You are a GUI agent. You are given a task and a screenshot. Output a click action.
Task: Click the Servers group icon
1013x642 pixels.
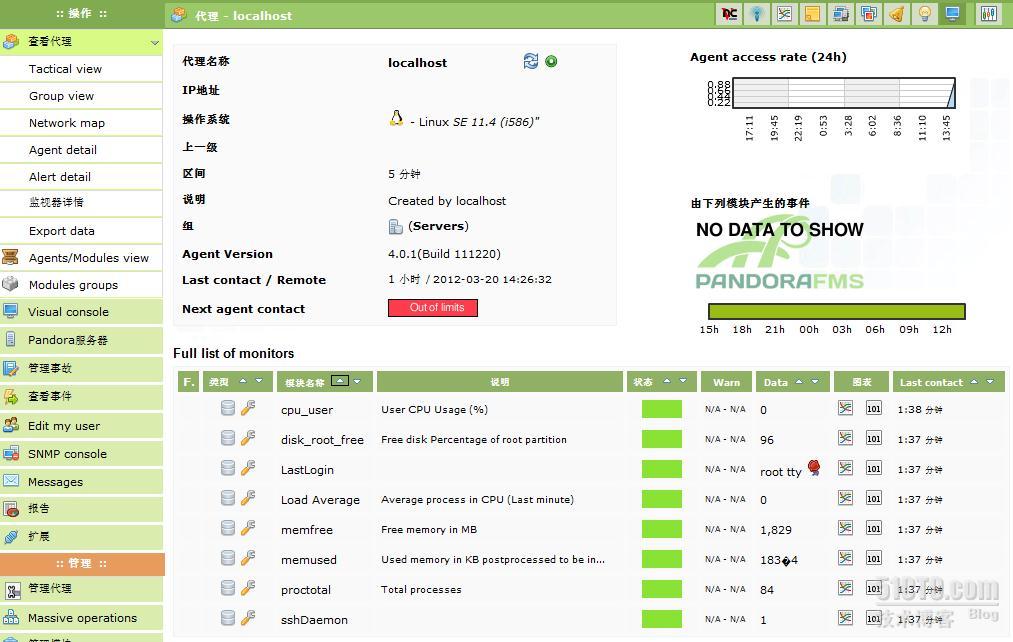coord(395,226)
